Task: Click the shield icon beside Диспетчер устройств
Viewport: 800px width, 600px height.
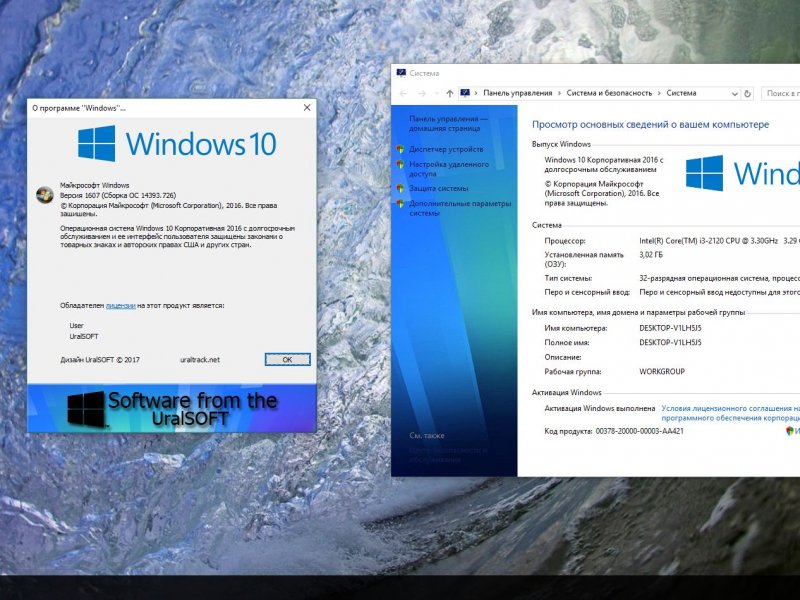Action: coord(401,149)
